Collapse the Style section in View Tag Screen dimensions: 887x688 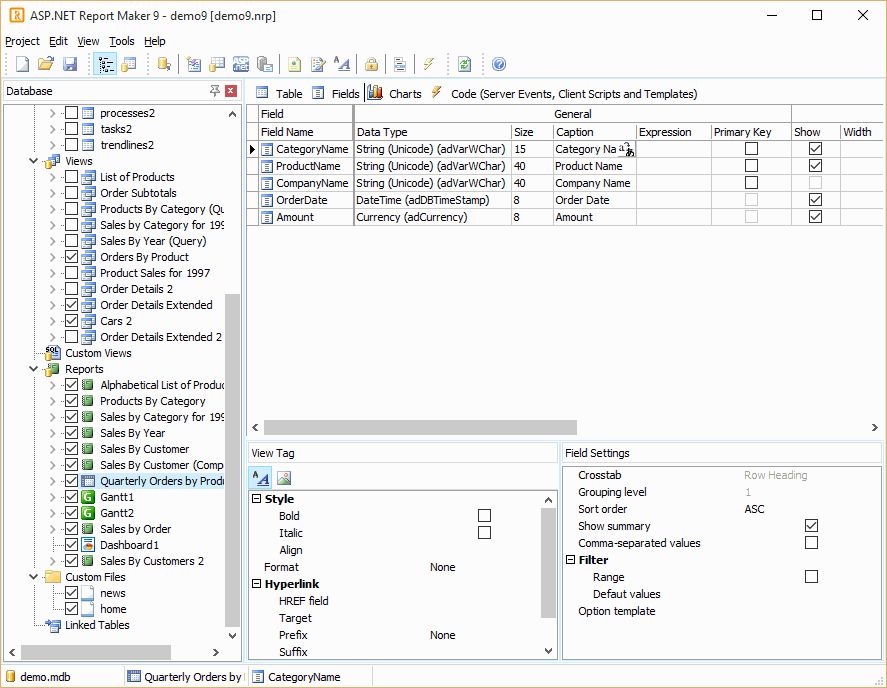tap(257, 499)
